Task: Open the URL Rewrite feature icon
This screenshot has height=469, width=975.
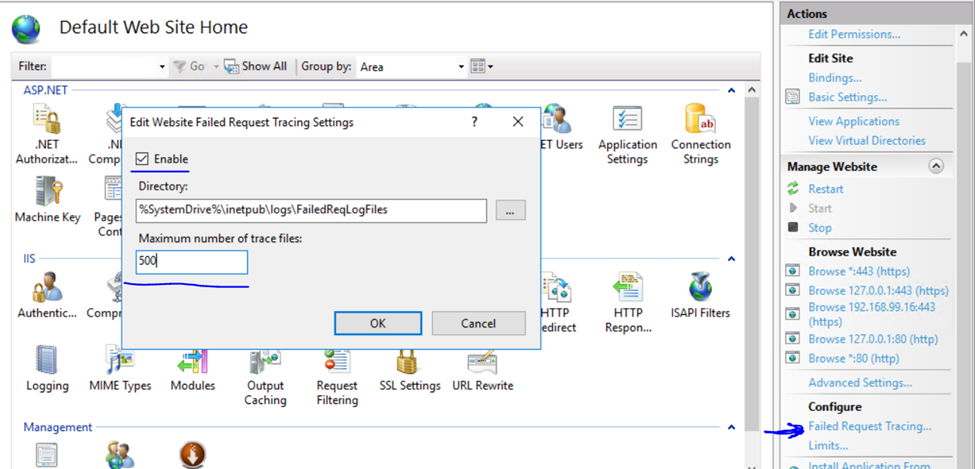Action: pyautogui.click(x=482, y=364)
